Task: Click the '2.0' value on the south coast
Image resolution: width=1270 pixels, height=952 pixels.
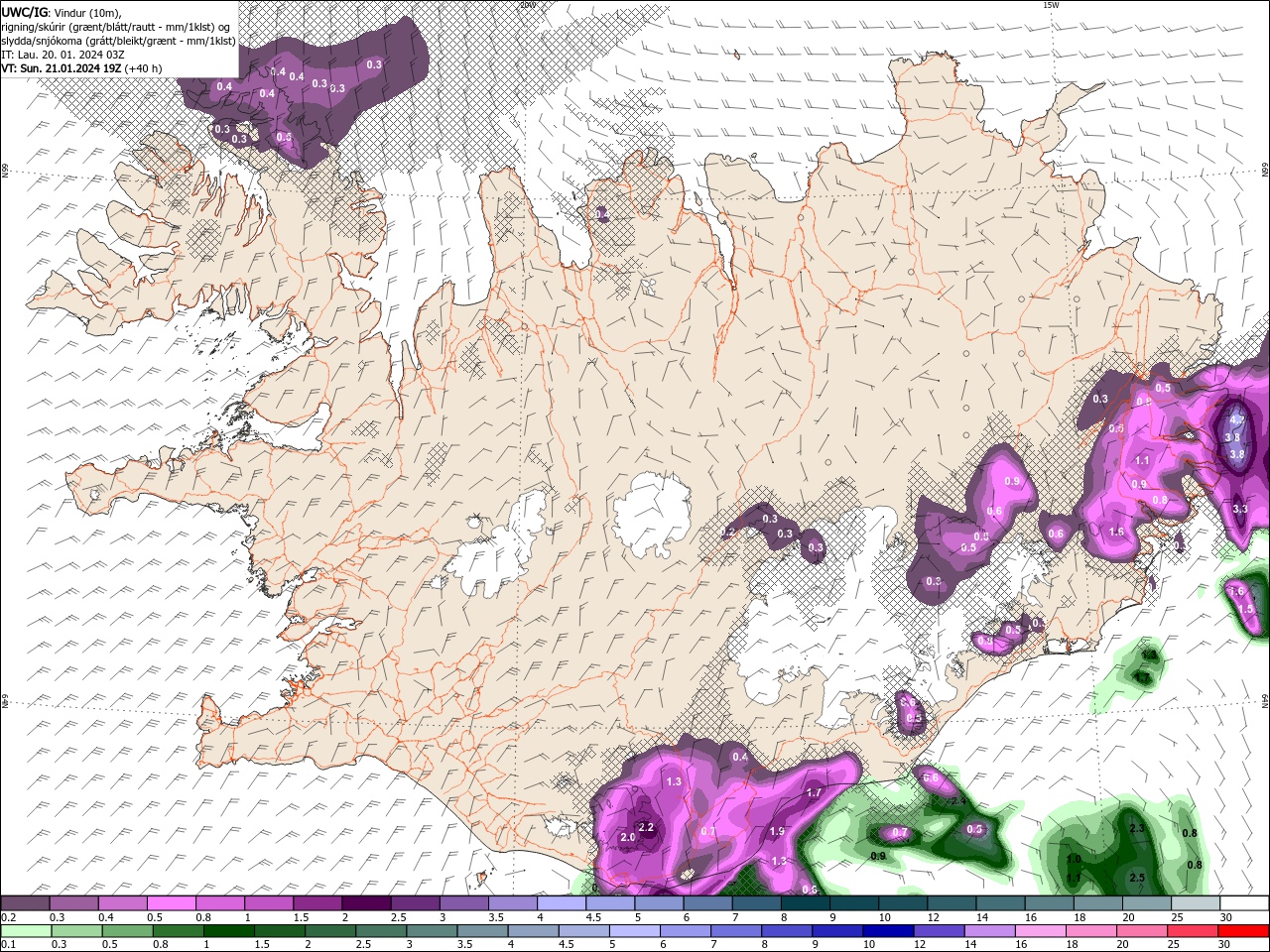Action: [627, 838]
